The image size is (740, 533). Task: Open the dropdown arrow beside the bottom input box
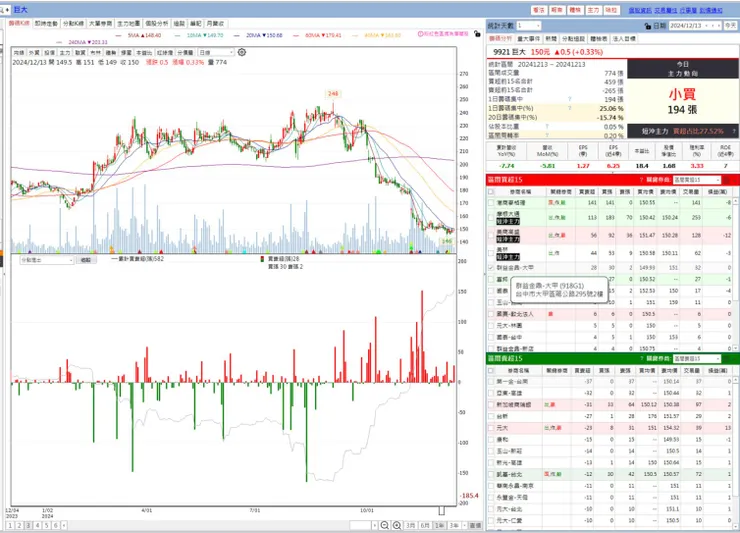(x=374, y=525)
